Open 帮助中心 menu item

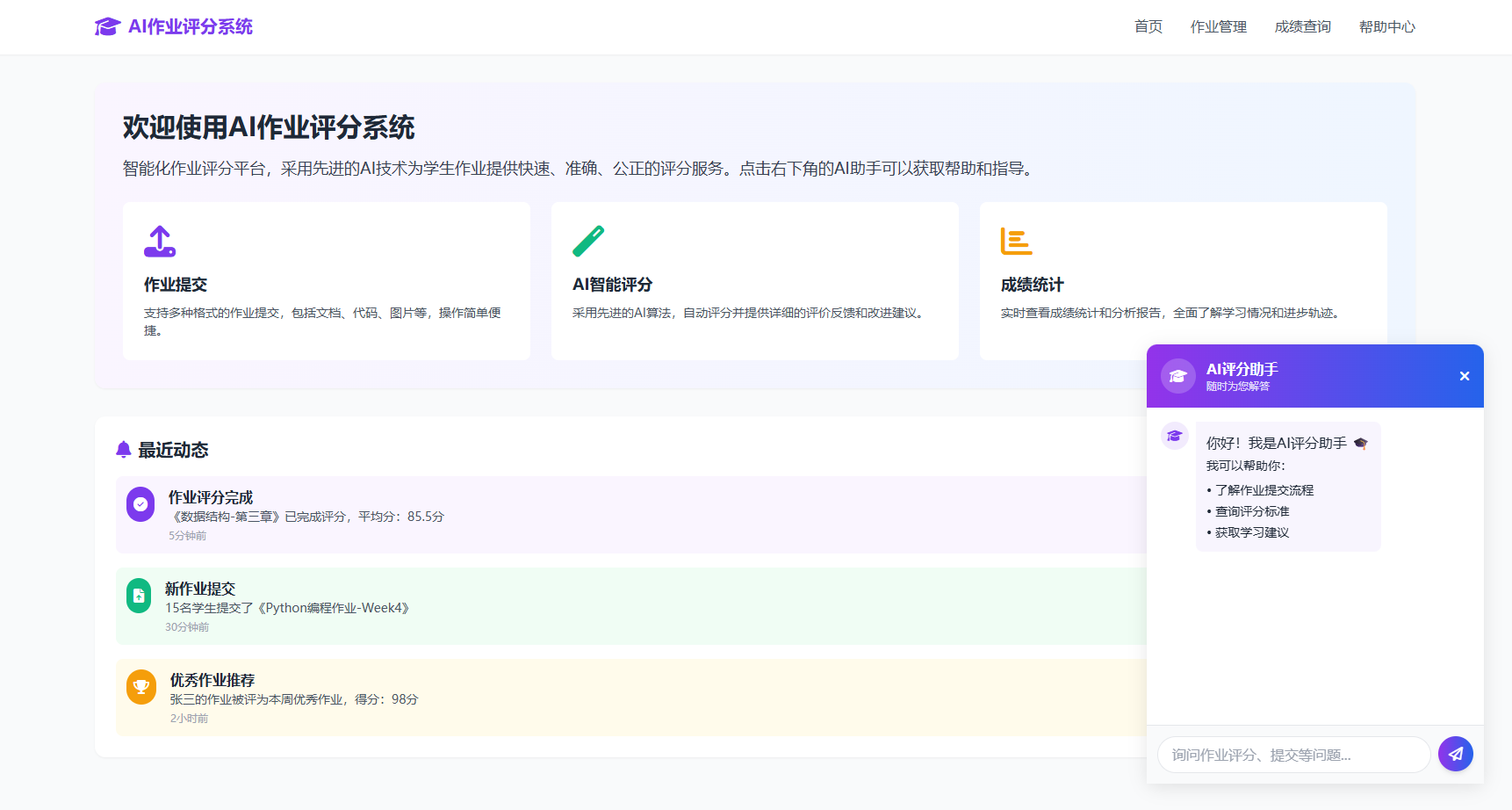tap(1387, 27)
